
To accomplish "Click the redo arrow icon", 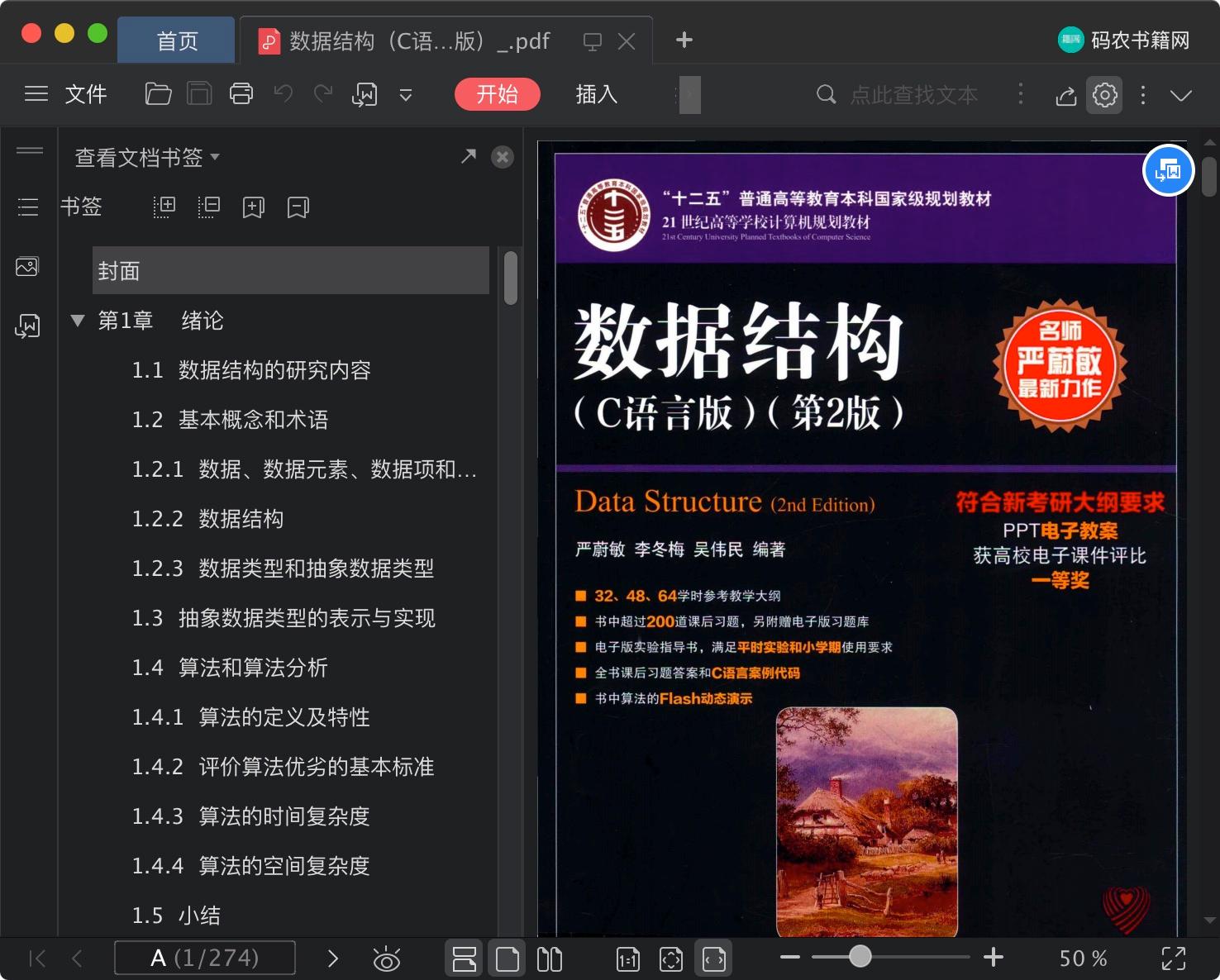I will 323,94.
